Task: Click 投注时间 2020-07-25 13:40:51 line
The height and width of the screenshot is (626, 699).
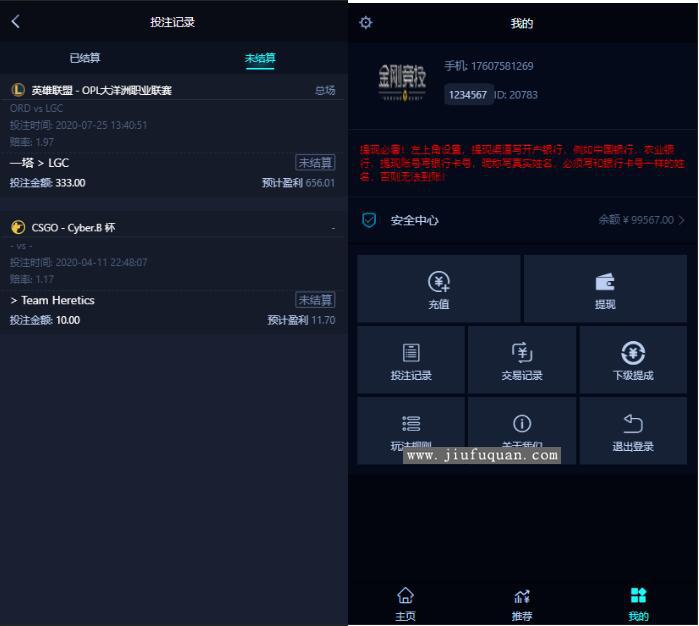Action: [78, 125]
